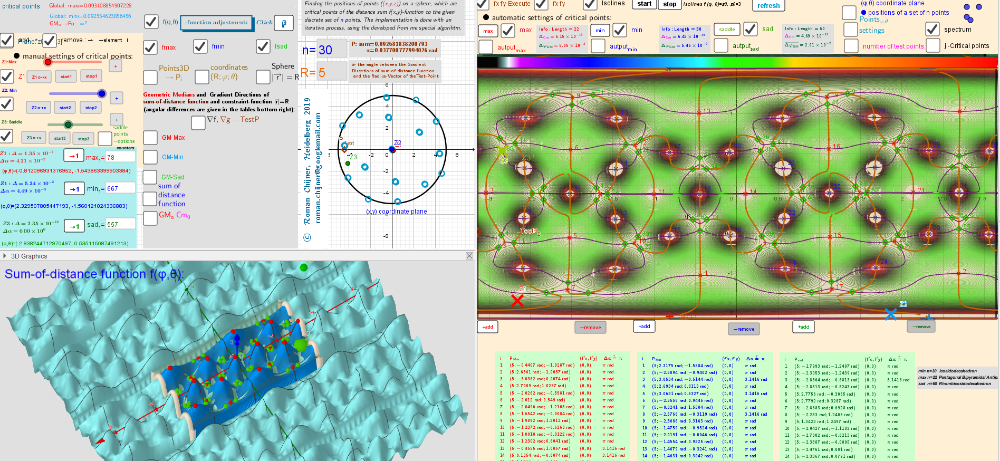
Task: Click the →1 step button for sad
Action: point(74,226)
